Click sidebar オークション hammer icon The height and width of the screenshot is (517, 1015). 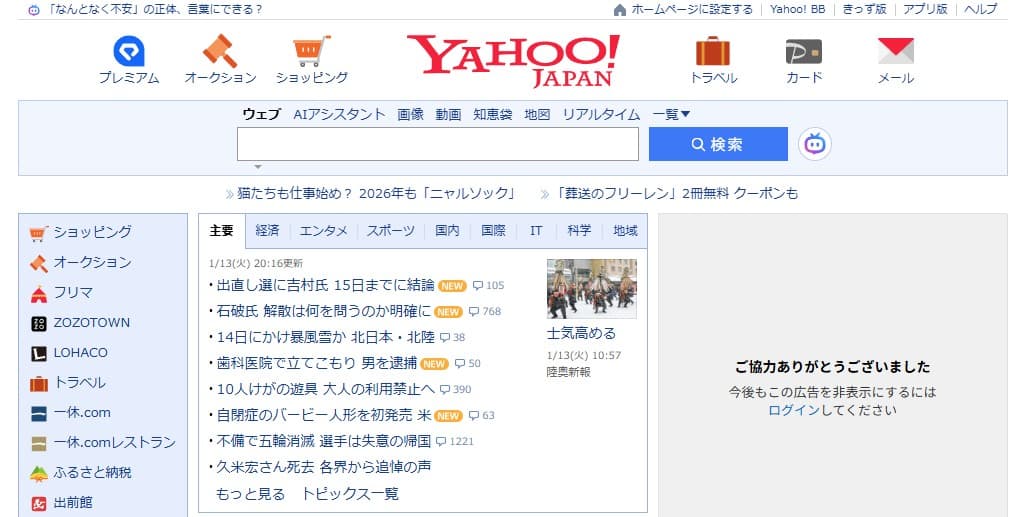point(39,263)
